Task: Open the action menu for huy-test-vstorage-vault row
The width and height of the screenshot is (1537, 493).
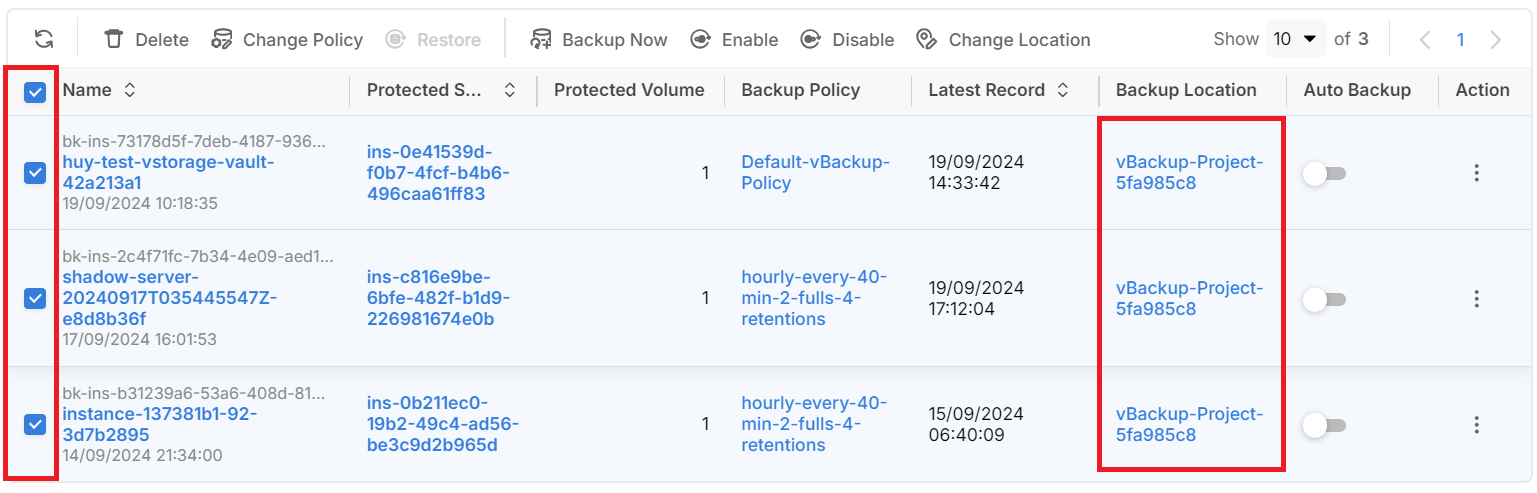Action: point(1476,173)
